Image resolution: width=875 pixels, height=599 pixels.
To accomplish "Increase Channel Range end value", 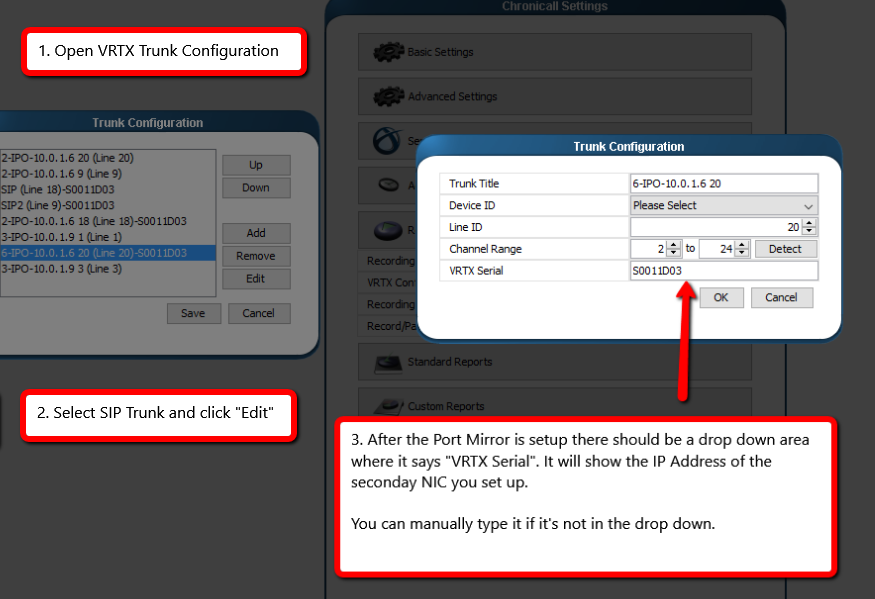I will click(742, 245).
